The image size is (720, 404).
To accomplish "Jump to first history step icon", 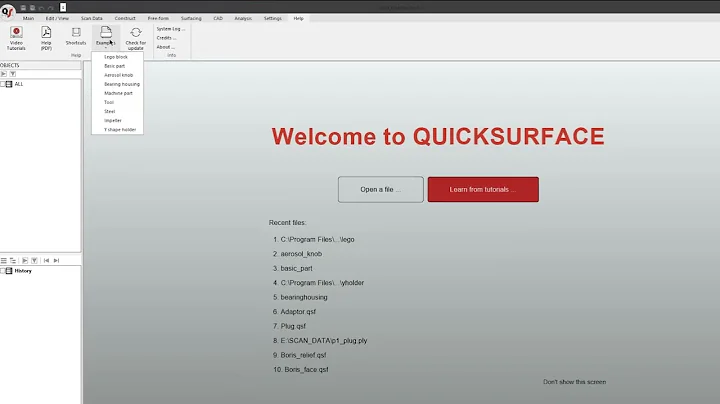I will coord(46,260).
